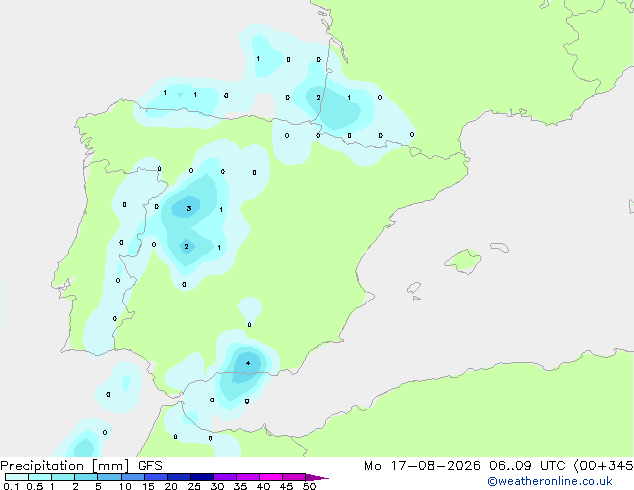The image size is (634, 490).
Task: Select the 5–10 mm legend color
Action: [109, 477]
